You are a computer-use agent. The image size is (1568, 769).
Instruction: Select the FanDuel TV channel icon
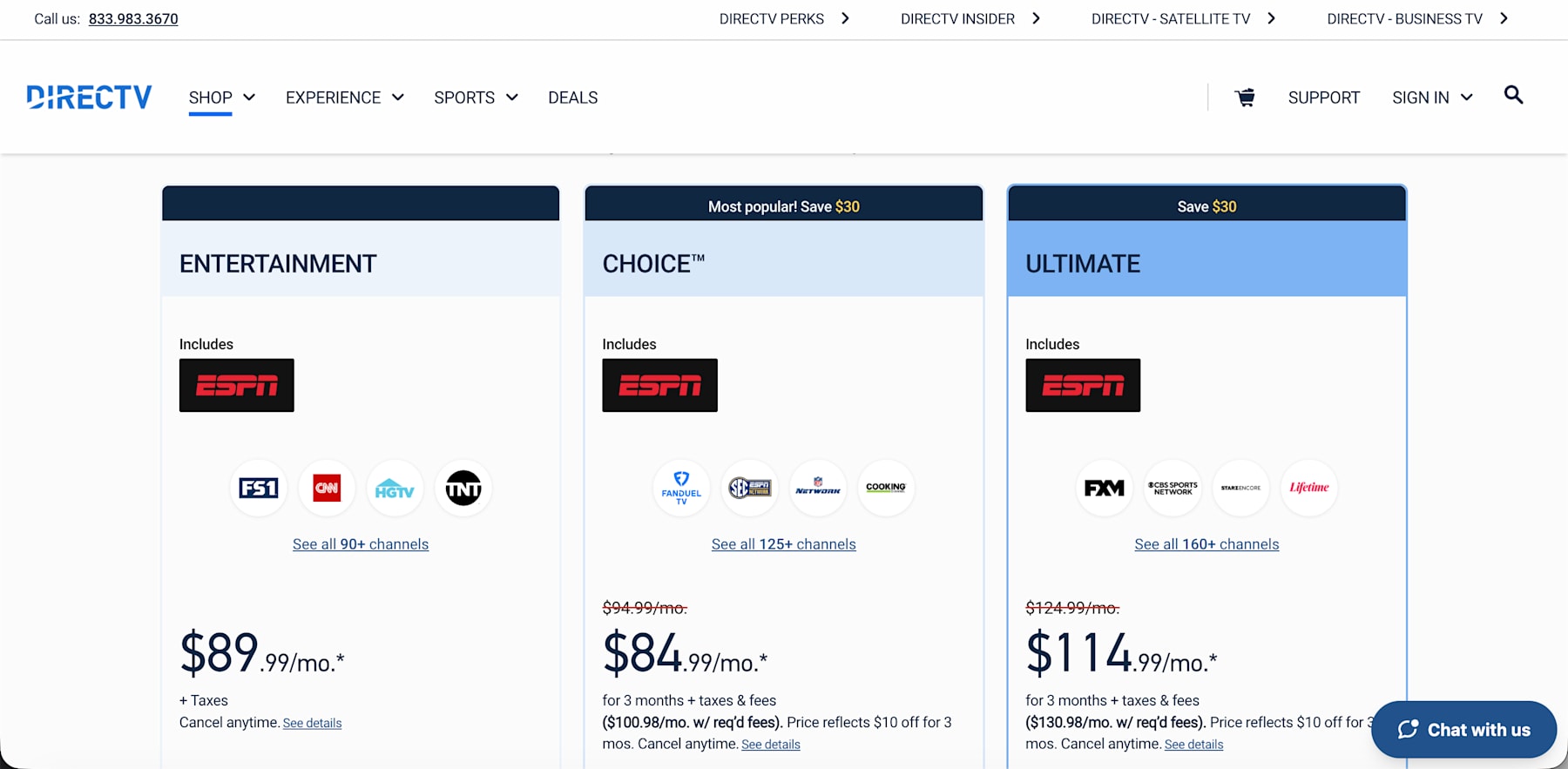pyautogui.click(x=681, y=489)
